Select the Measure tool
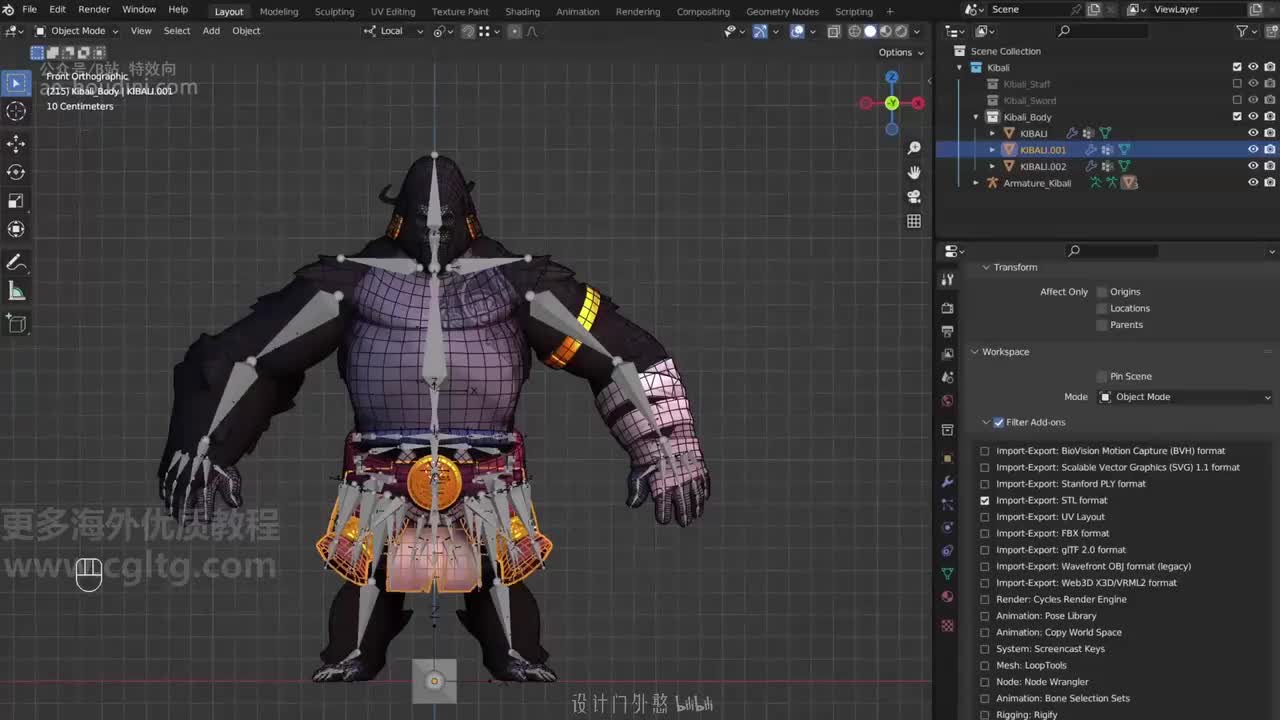This screenshot has width=1280, height=720. [16, 291]
